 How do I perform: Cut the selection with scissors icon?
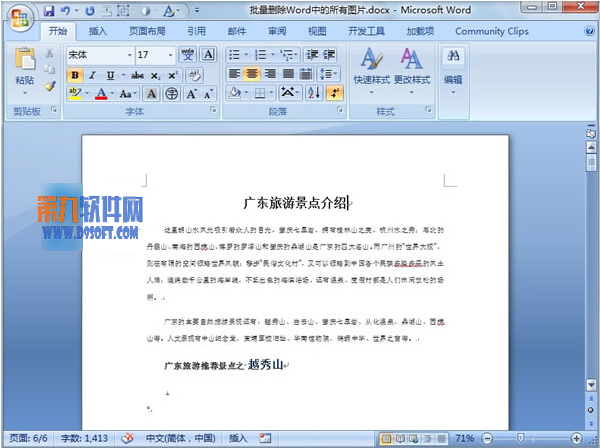pos(49,53)
